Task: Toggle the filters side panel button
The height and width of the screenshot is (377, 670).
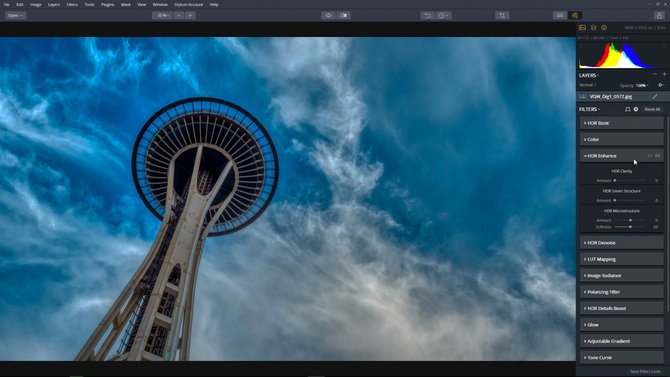Action: (x=575, y=15)
